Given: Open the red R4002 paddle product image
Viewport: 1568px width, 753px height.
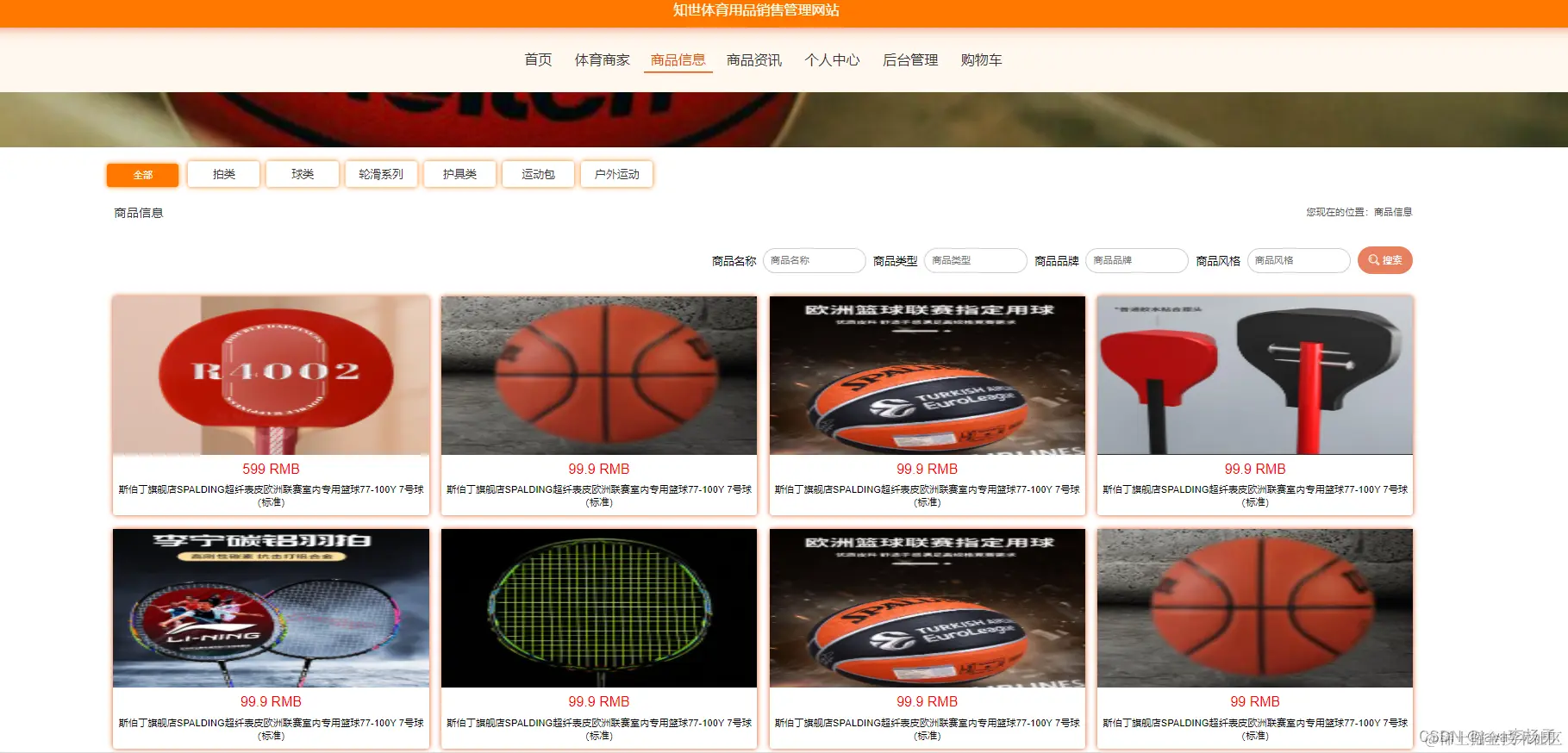Looking at the screenshot, I should click(271, 376).
